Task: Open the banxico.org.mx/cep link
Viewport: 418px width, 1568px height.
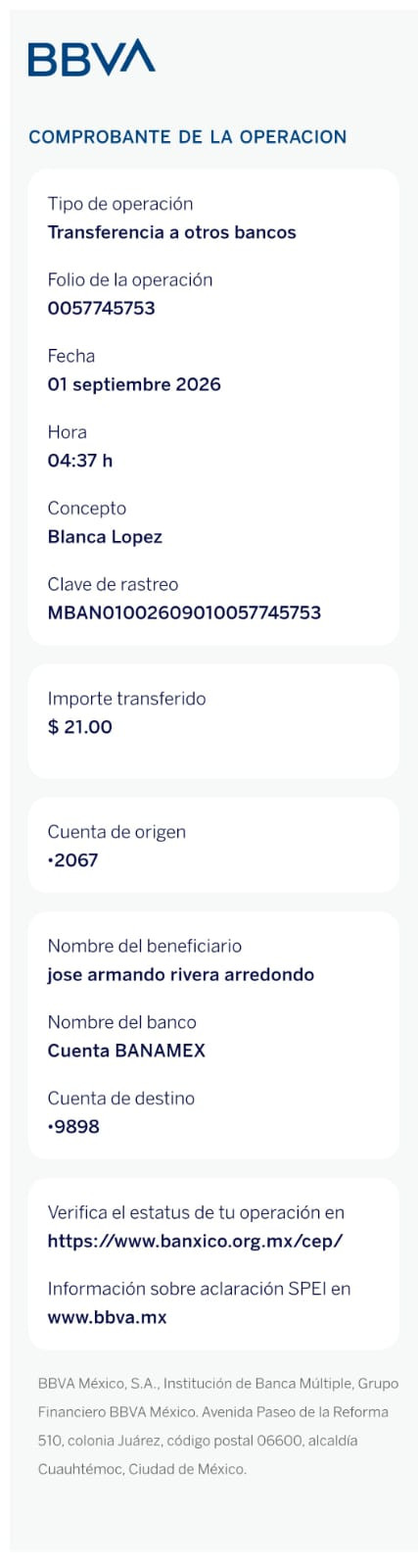Action: [x=195, y=1241]
